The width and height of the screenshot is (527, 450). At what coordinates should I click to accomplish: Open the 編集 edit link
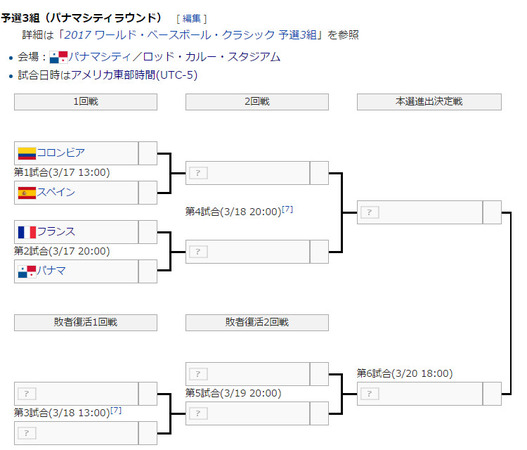point(192,18)
